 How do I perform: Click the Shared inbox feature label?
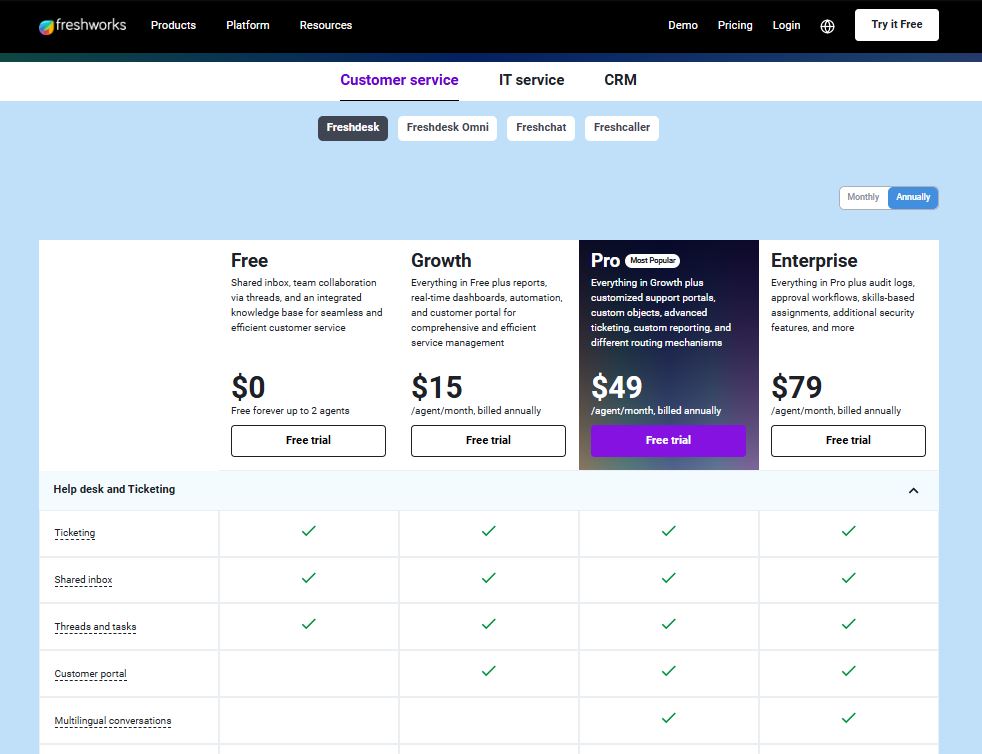coord(83,580)
